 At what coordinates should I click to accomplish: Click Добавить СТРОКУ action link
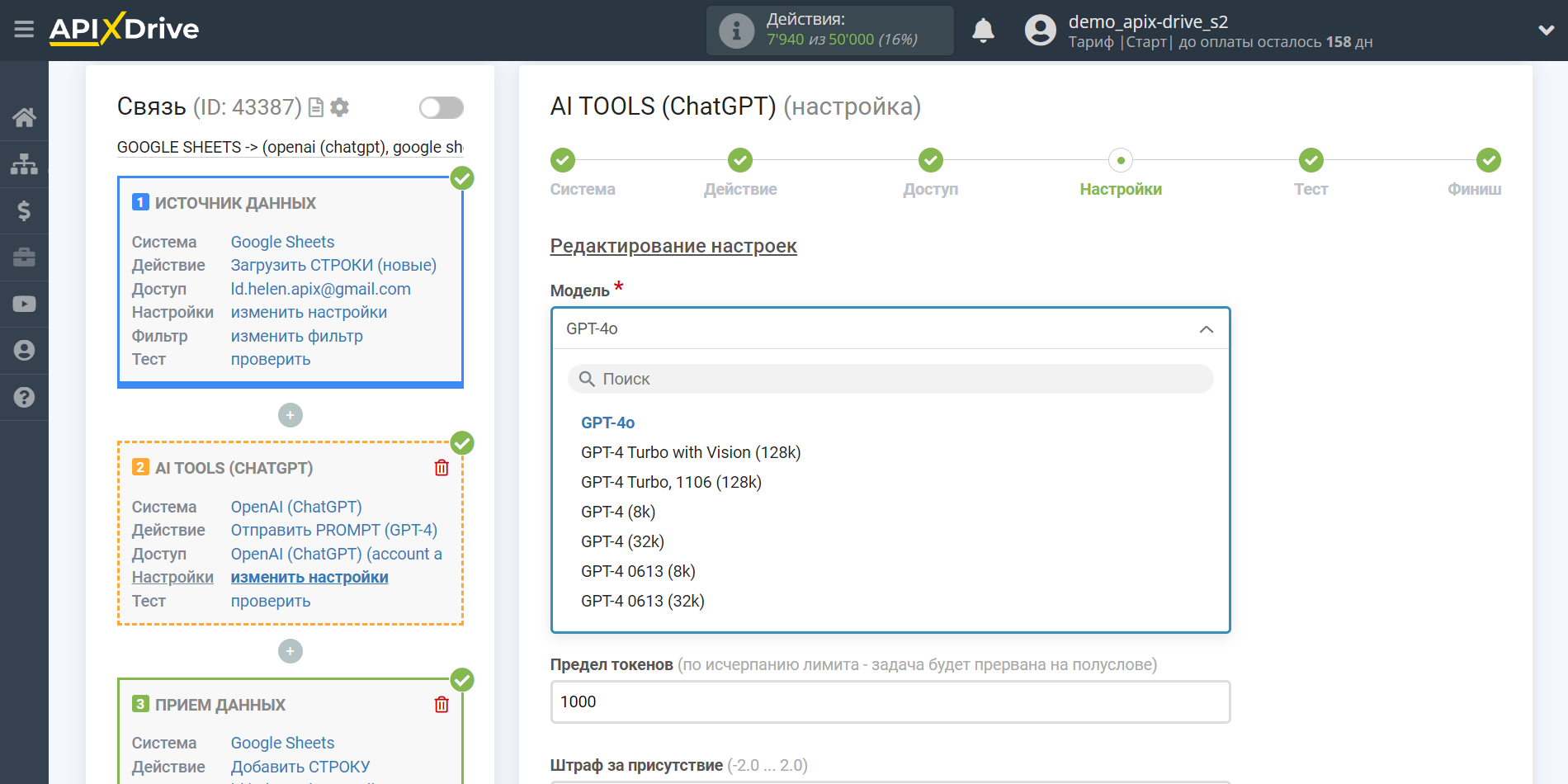[300, 767]
